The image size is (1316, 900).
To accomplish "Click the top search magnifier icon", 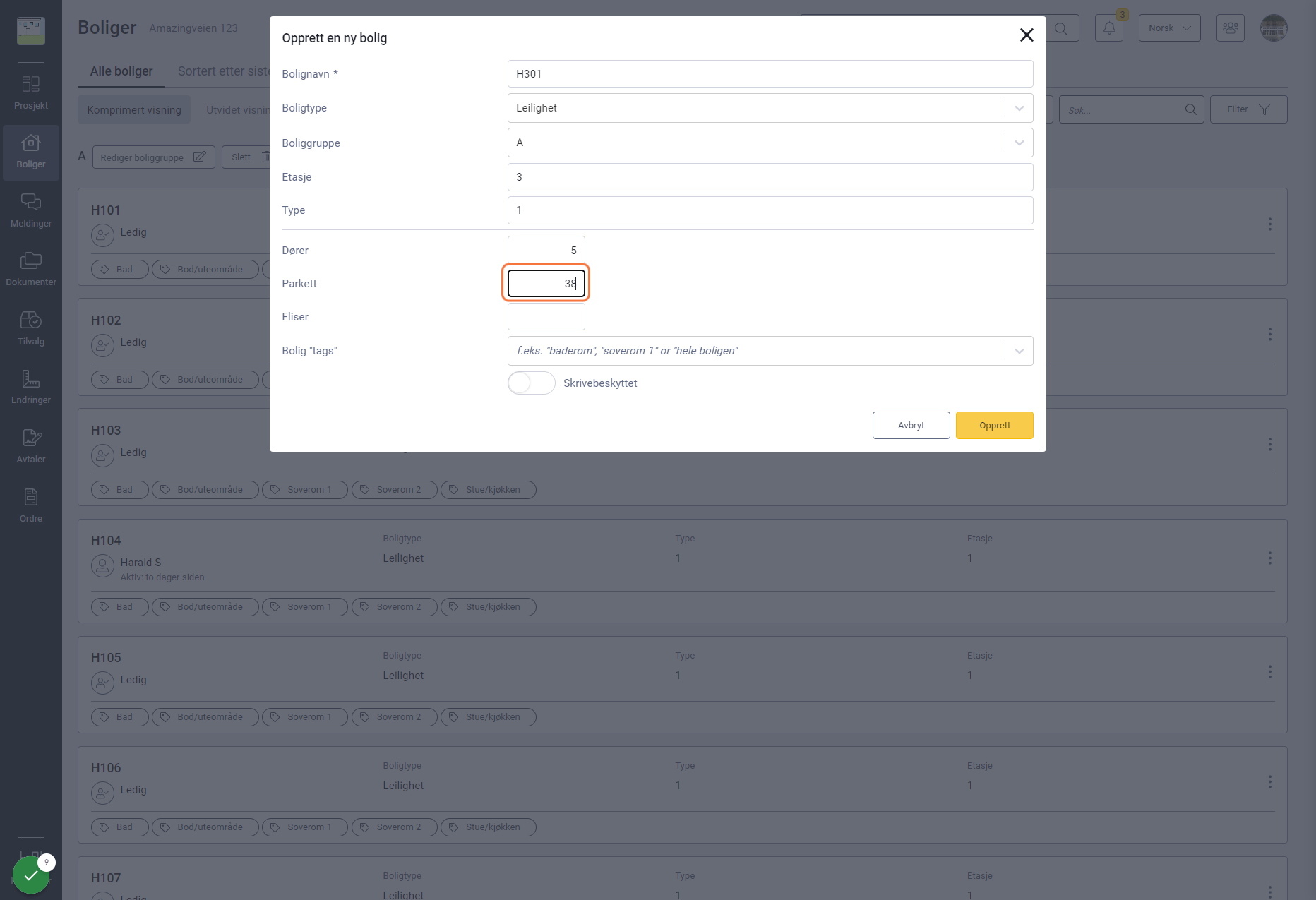I will [1061, 29].
